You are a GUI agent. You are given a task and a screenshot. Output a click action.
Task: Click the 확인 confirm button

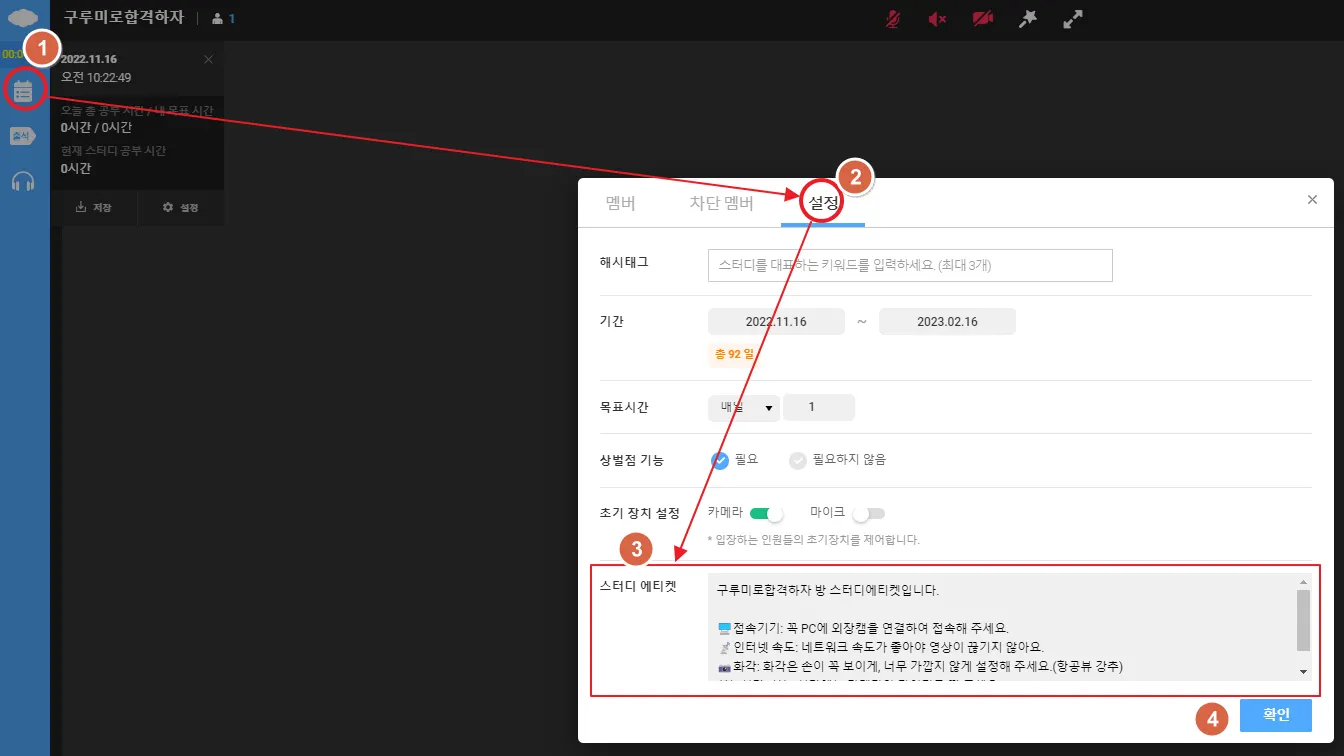pyautogui.click(x=1276, y=715)
